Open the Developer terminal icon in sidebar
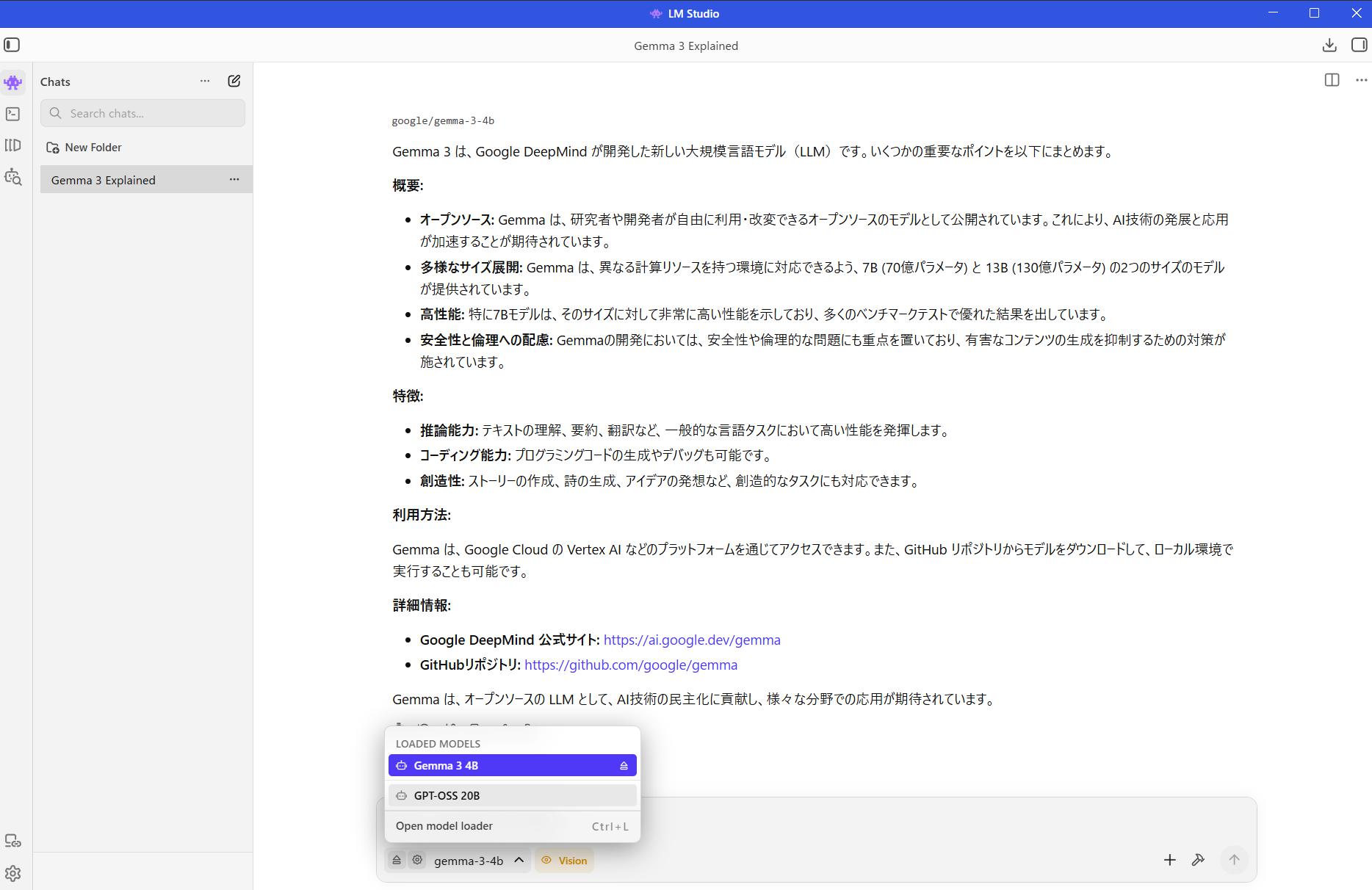 (x=12, y=114)
